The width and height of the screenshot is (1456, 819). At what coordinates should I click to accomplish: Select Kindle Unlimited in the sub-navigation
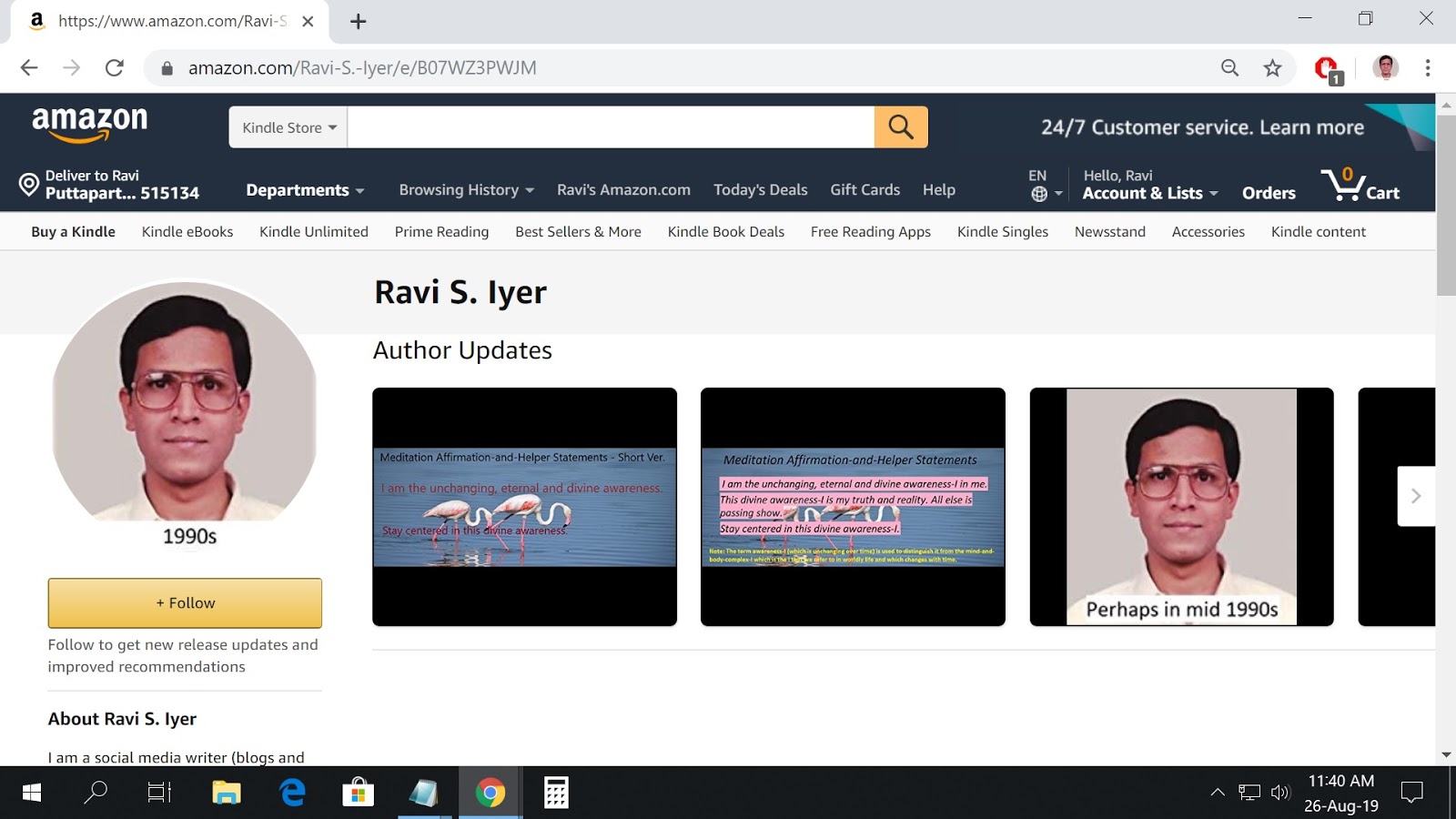314,232
